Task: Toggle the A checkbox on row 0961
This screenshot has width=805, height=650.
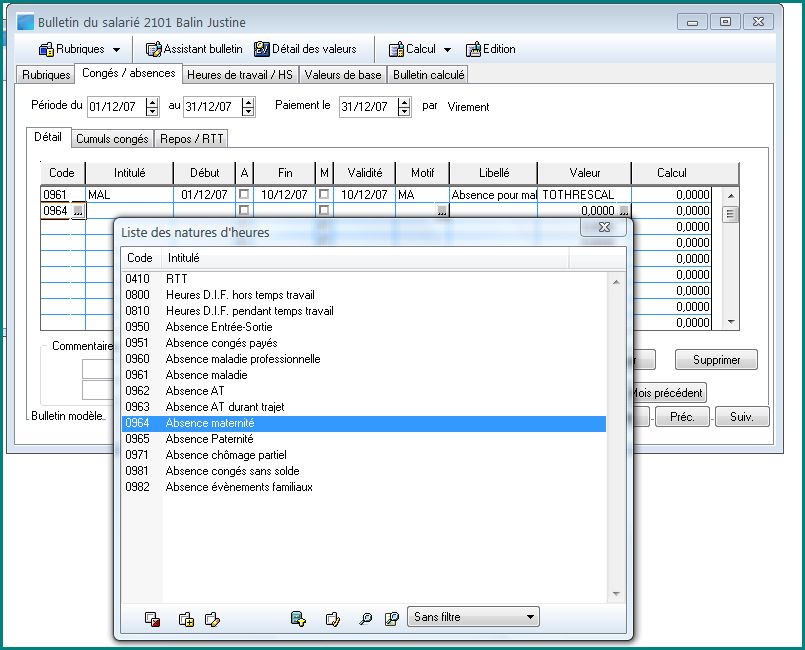Action: [244, 194]
